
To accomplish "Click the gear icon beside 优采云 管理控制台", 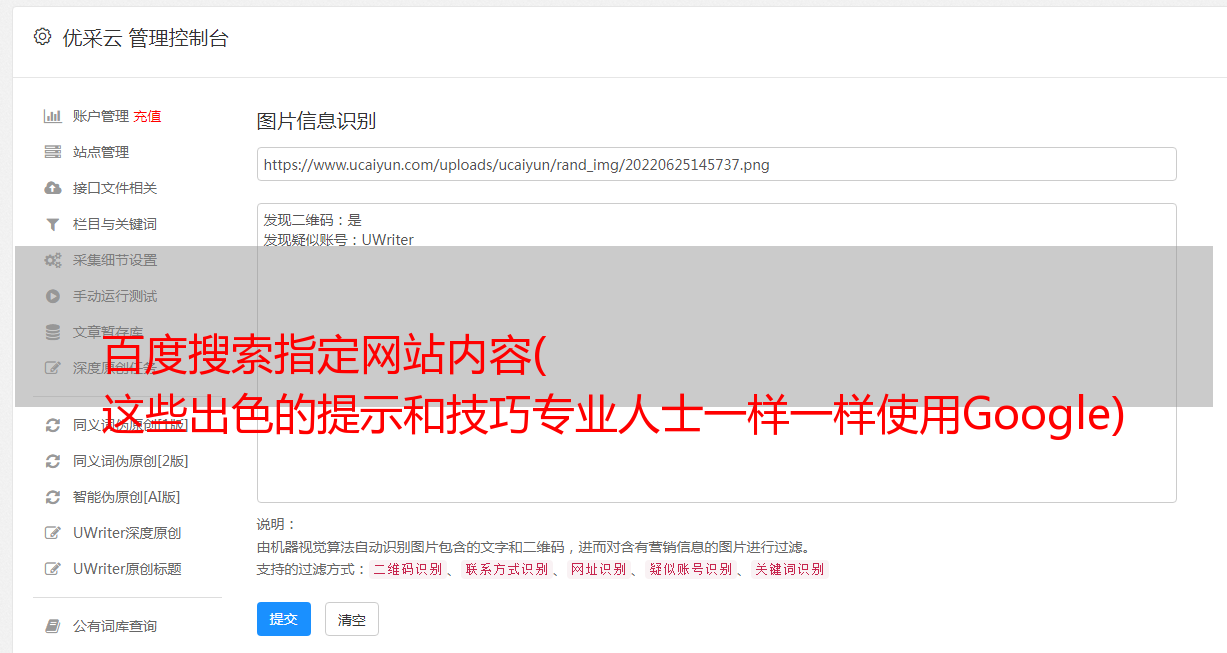I will click(42, 37).
